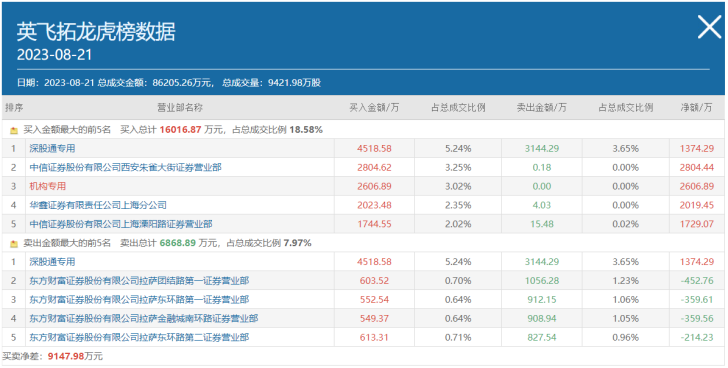The height and width of the screenshot is (368, 728).
Task: Click the 净额/万 column header
Action: click(696, 108)
